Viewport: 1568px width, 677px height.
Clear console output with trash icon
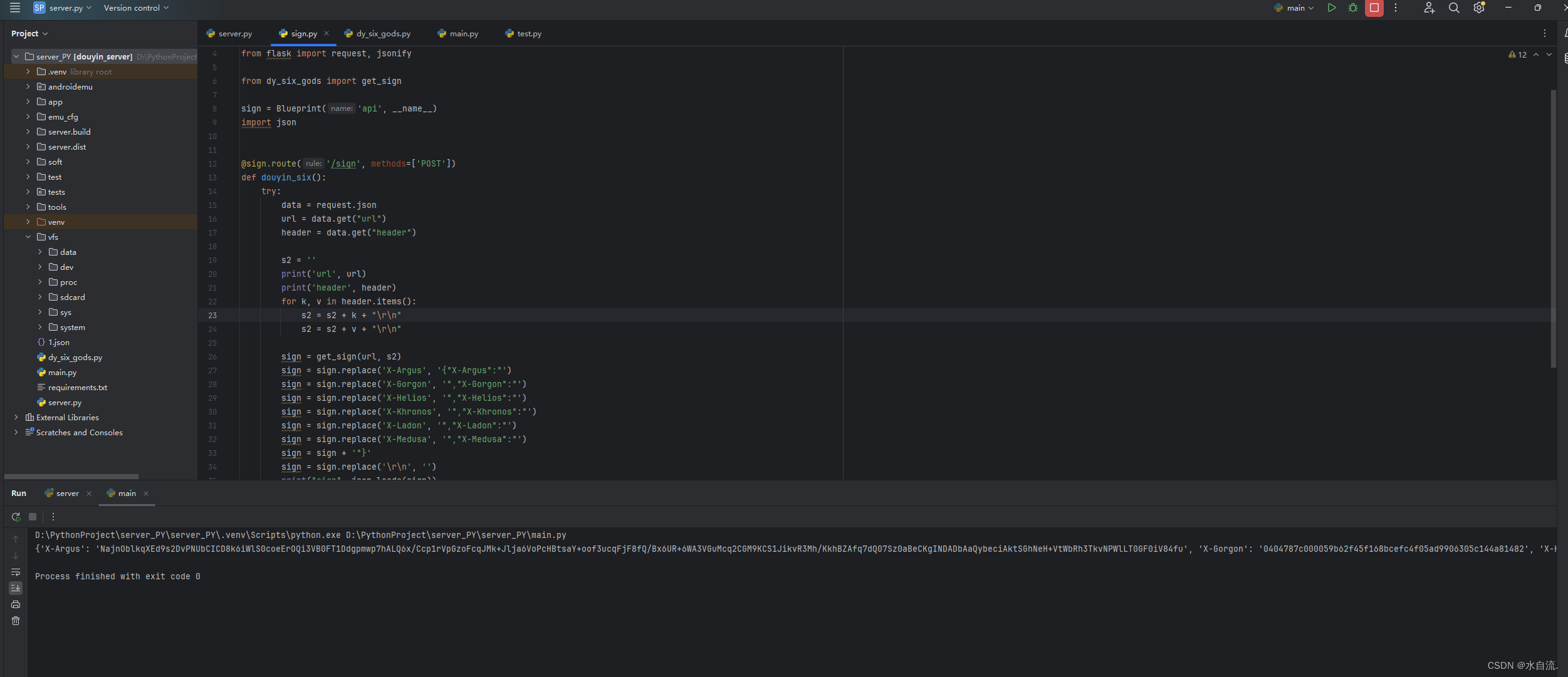click(x=16, y=621)
